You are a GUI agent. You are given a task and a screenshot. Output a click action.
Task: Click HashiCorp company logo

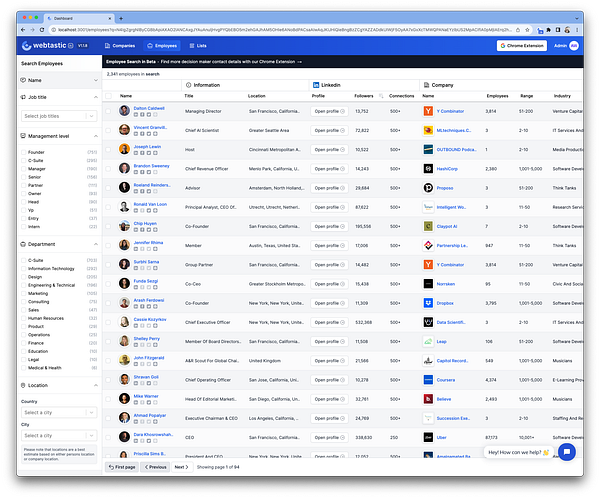click(x=428, y=168)
